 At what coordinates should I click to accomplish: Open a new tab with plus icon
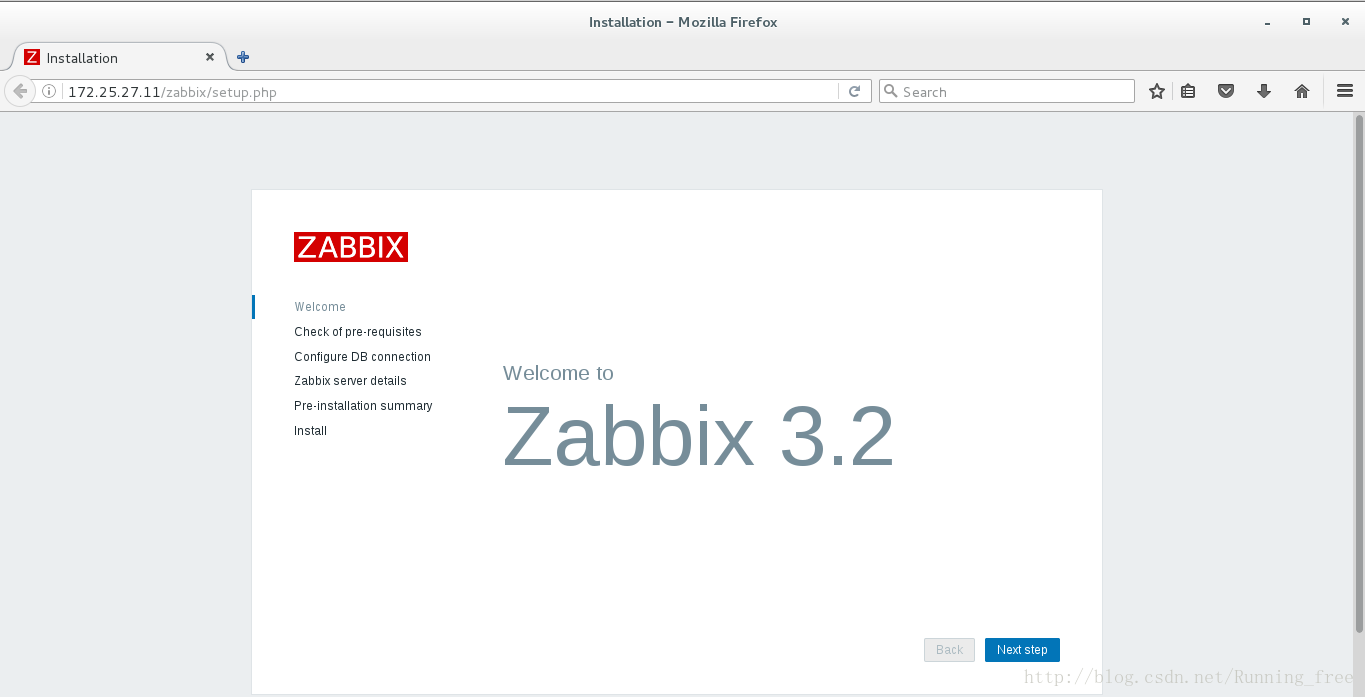243,57
